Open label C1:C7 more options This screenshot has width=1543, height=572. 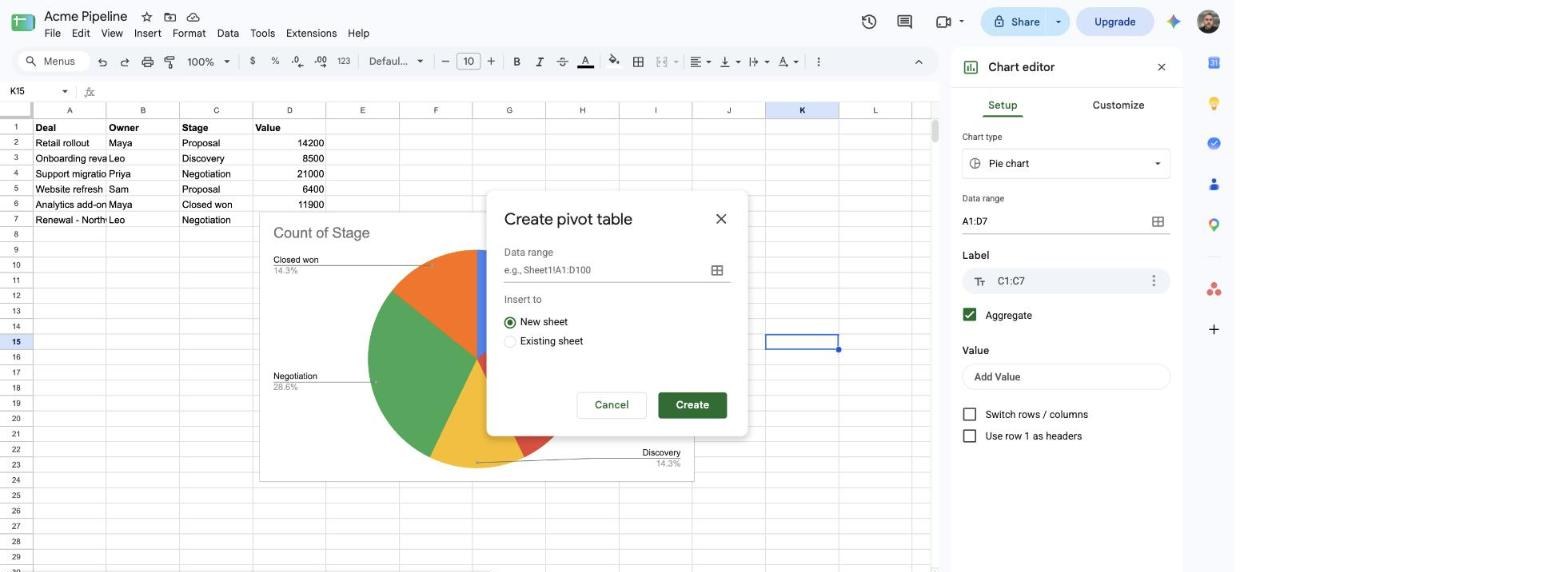(1153, 281)
